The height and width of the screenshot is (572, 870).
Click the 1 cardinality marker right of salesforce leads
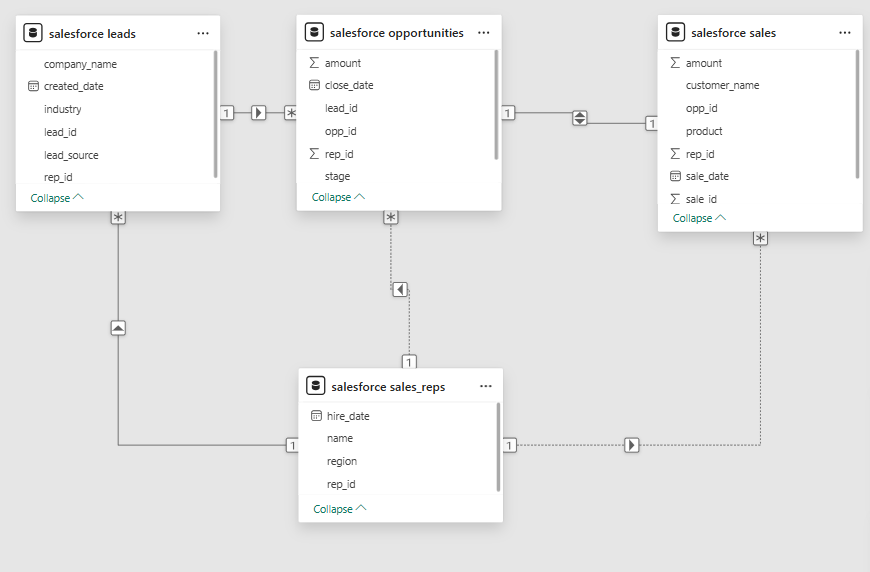[x=227, y=113]
